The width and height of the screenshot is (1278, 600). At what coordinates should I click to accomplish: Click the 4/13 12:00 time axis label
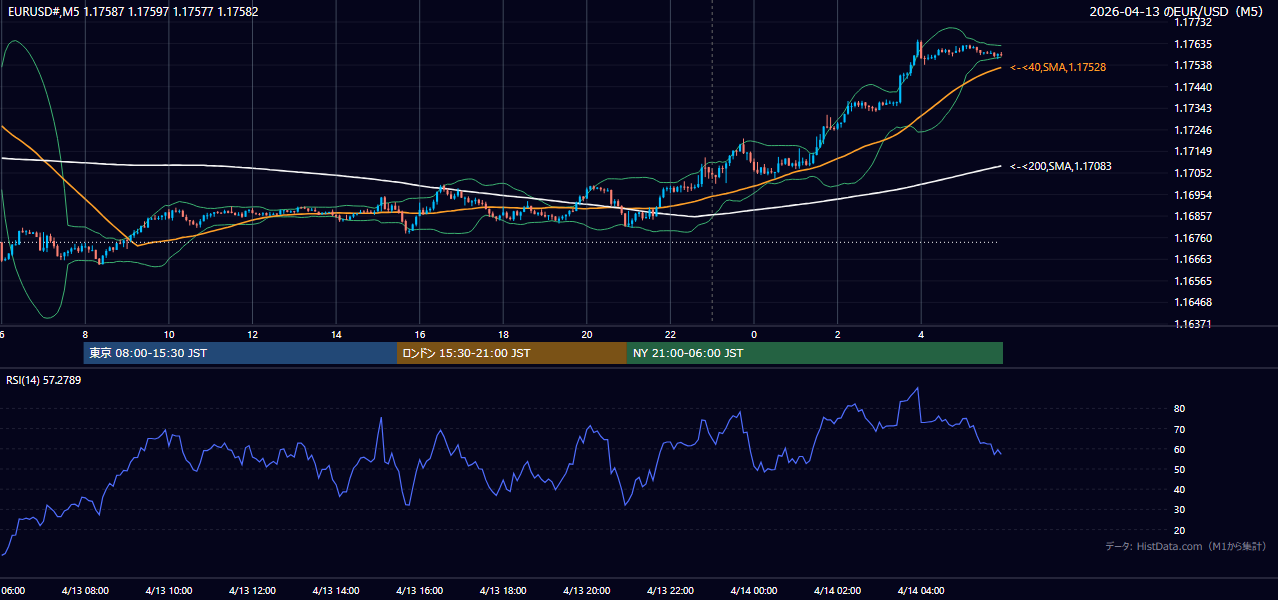252,591
